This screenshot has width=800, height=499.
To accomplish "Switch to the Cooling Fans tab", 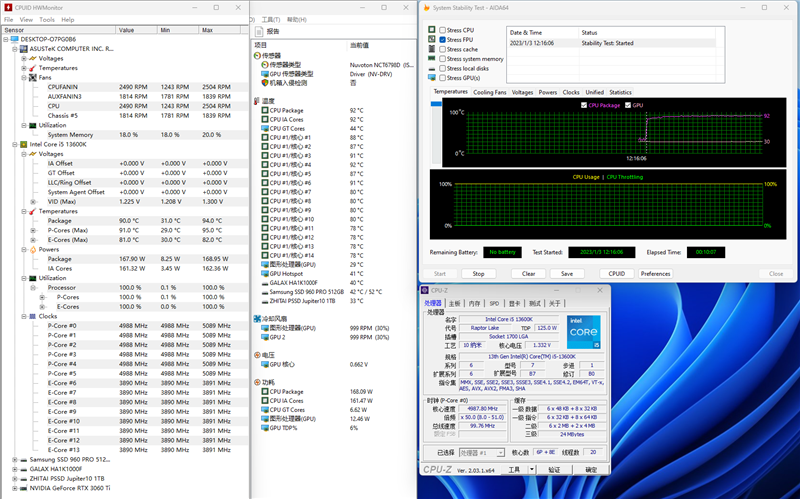I will pos(490,92).
